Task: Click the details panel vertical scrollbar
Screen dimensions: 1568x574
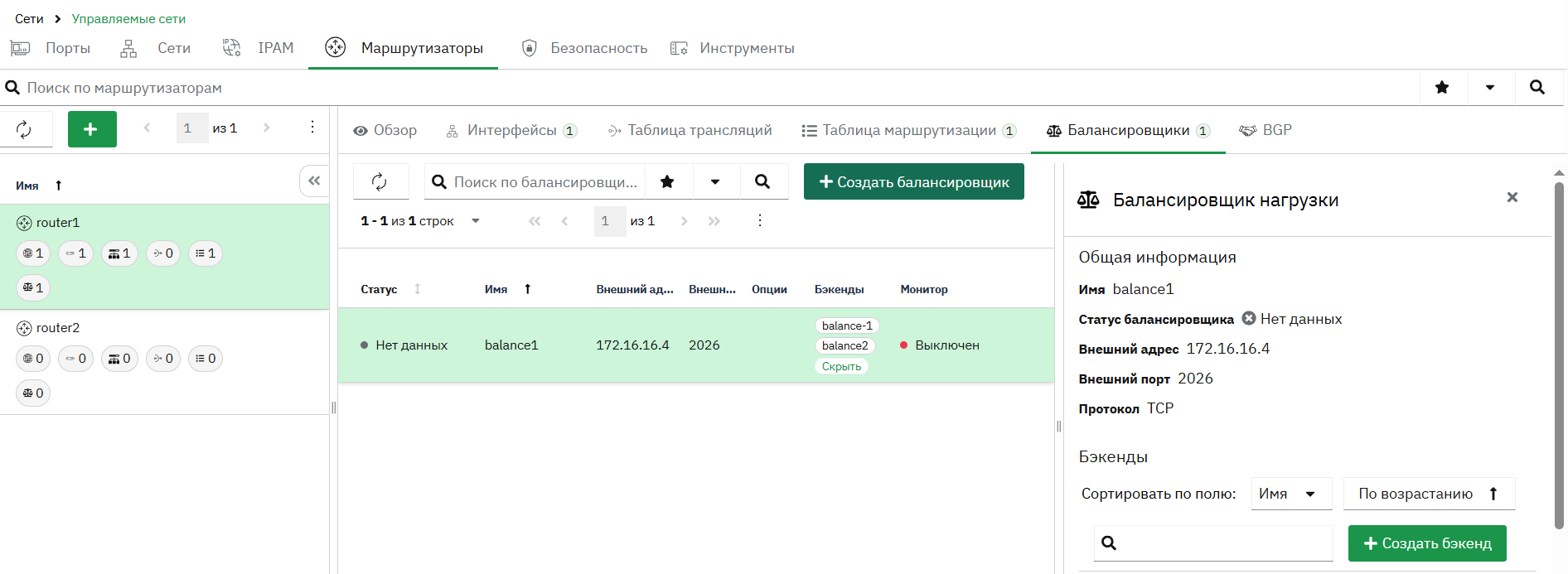Action: point(1559,356)
